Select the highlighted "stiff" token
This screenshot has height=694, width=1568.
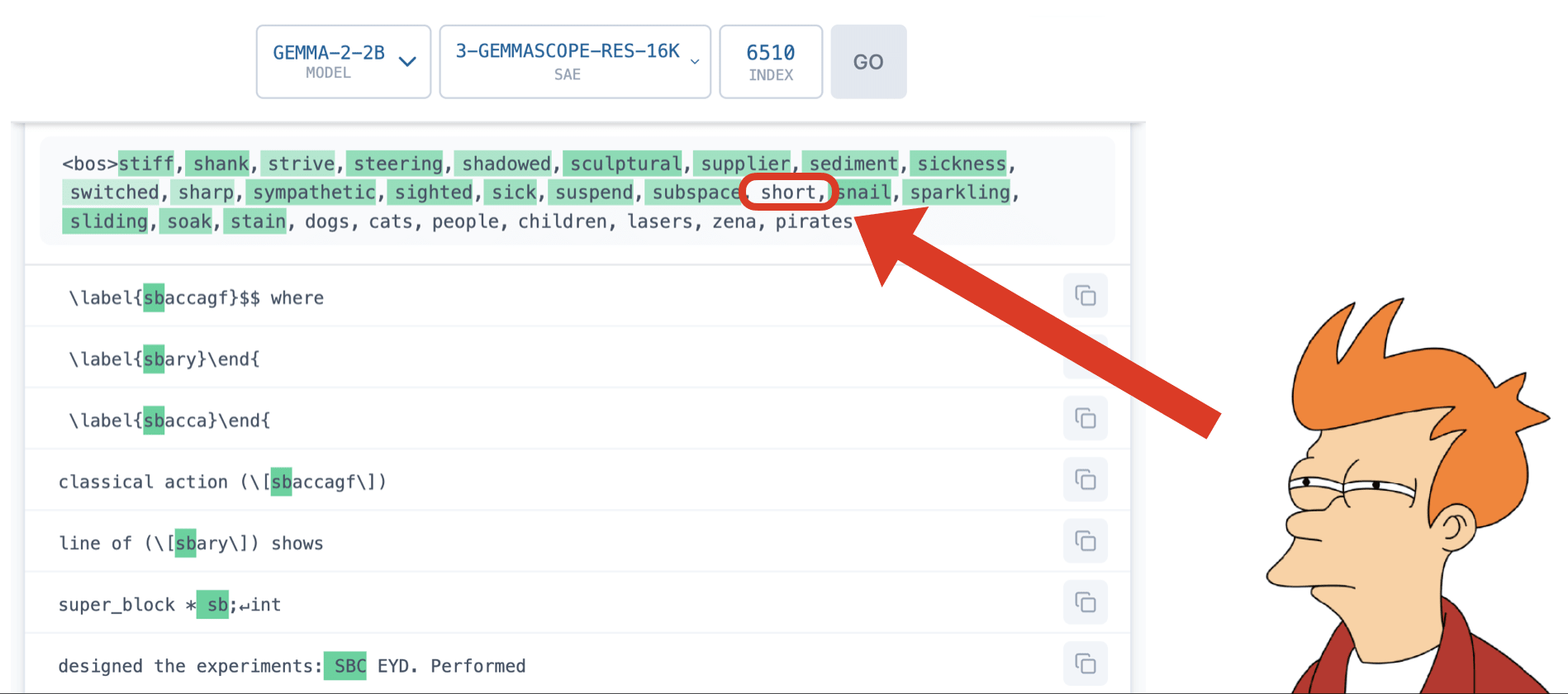(x=146, y=164)
